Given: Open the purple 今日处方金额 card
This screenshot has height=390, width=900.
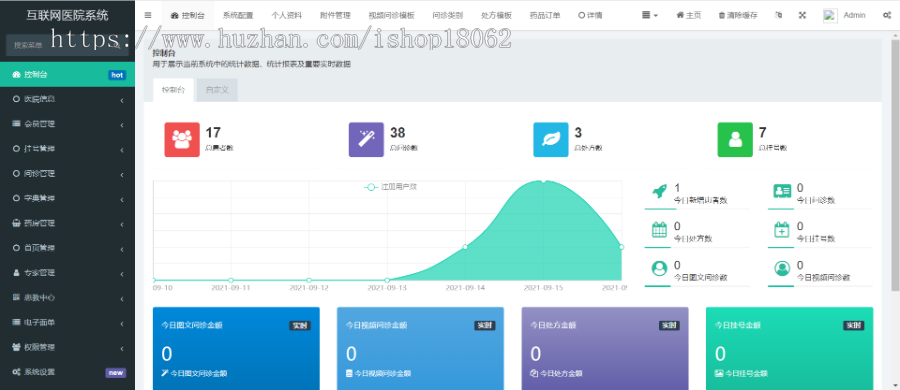Looking at the screenshot, I should (x=604, y=349).
